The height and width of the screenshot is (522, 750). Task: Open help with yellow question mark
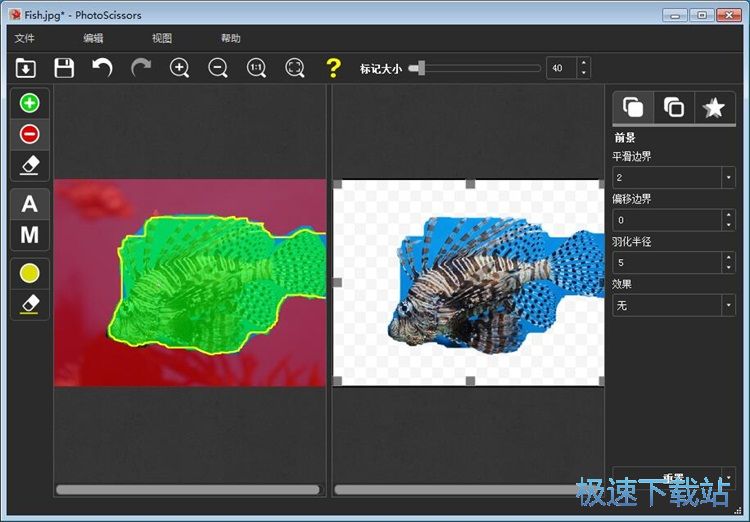pos(333,68)
